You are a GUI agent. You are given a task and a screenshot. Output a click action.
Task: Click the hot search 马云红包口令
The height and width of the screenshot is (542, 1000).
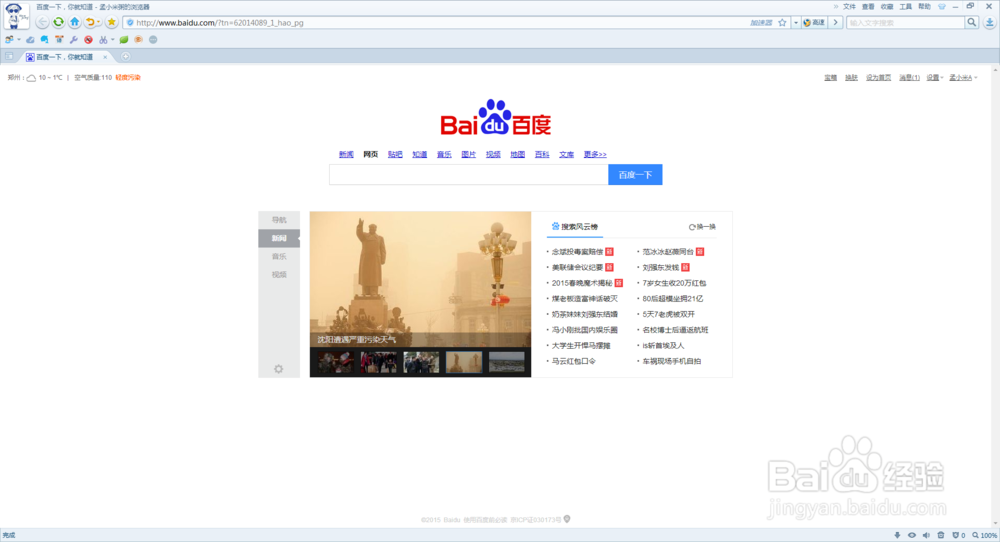[x=573, y=362]
